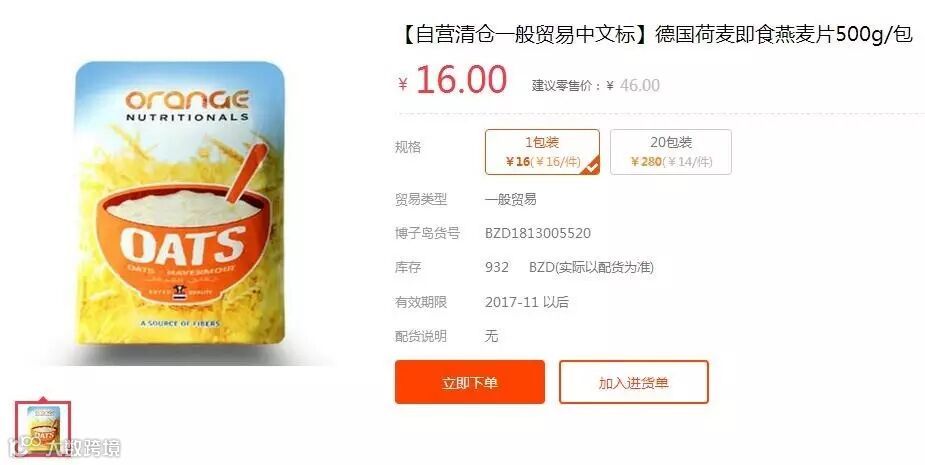
Task: Click the 配货说明 value 无
Action: (491, 336)
